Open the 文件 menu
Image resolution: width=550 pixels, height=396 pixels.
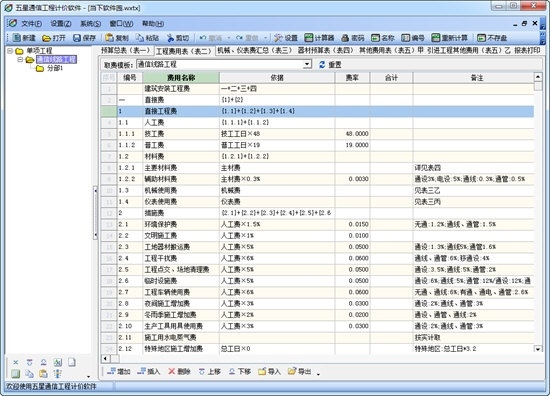[31, 24]
